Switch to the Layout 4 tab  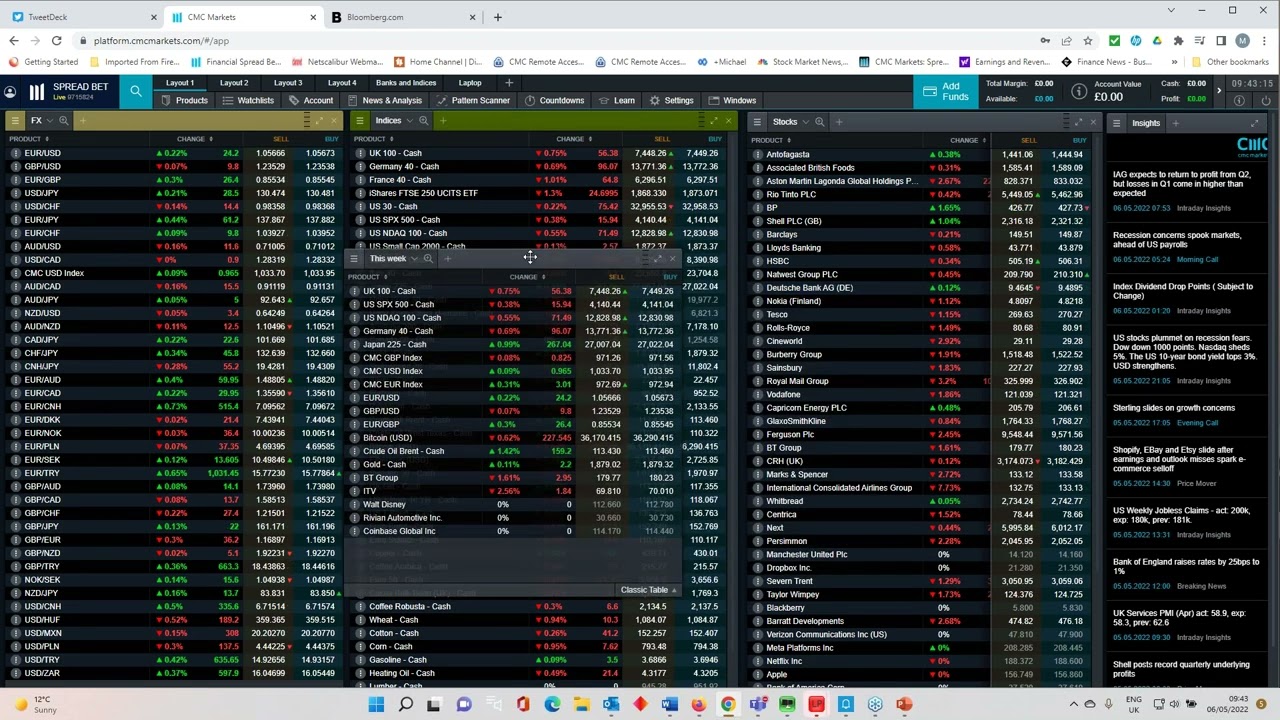(342, 83)
